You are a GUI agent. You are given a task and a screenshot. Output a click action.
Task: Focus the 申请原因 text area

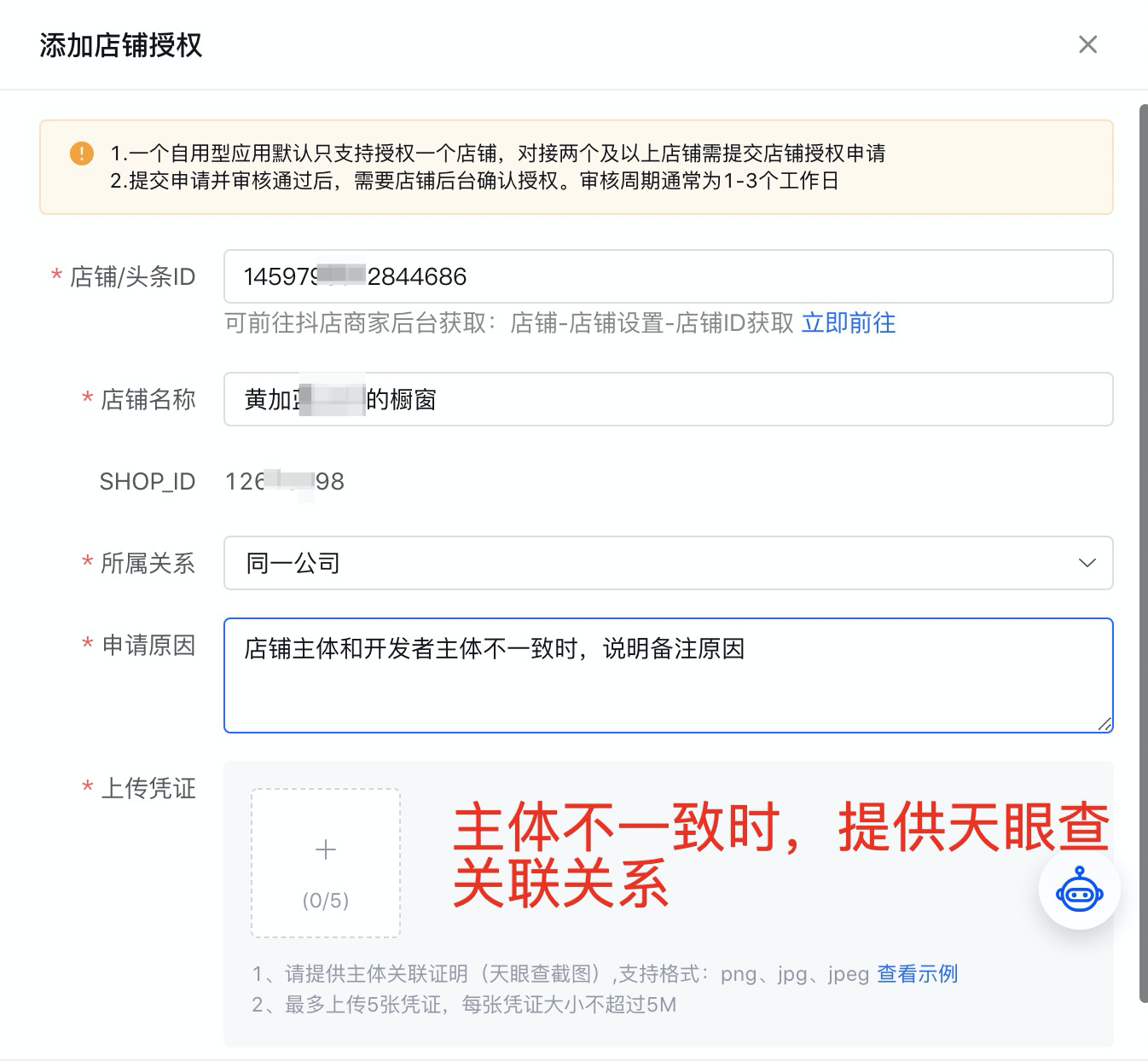[668, 675]
